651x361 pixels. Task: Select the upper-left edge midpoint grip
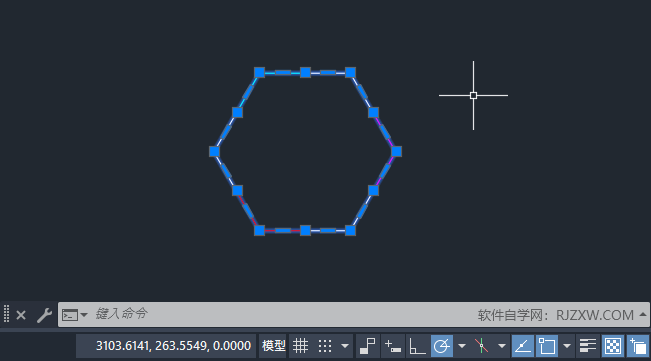(237, 112)
